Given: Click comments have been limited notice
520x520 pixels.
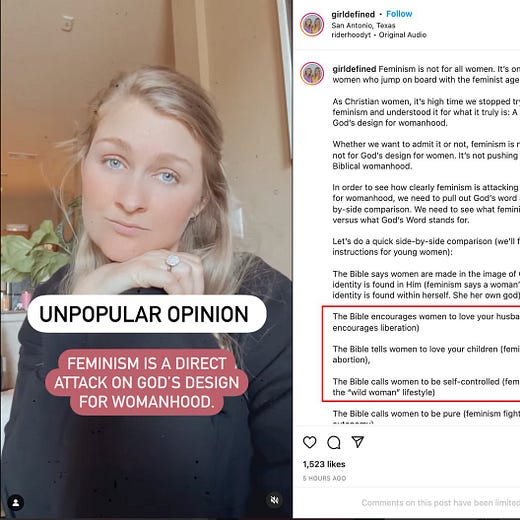Looking at the screenshot, I should tap(440, 502).
